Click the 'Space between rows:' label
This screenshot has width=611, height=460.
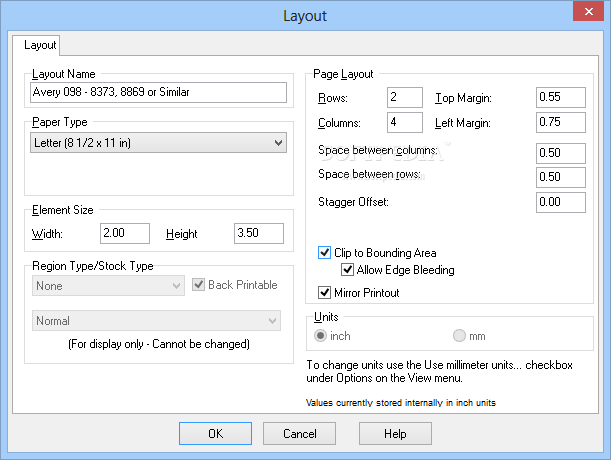point(369,174)
